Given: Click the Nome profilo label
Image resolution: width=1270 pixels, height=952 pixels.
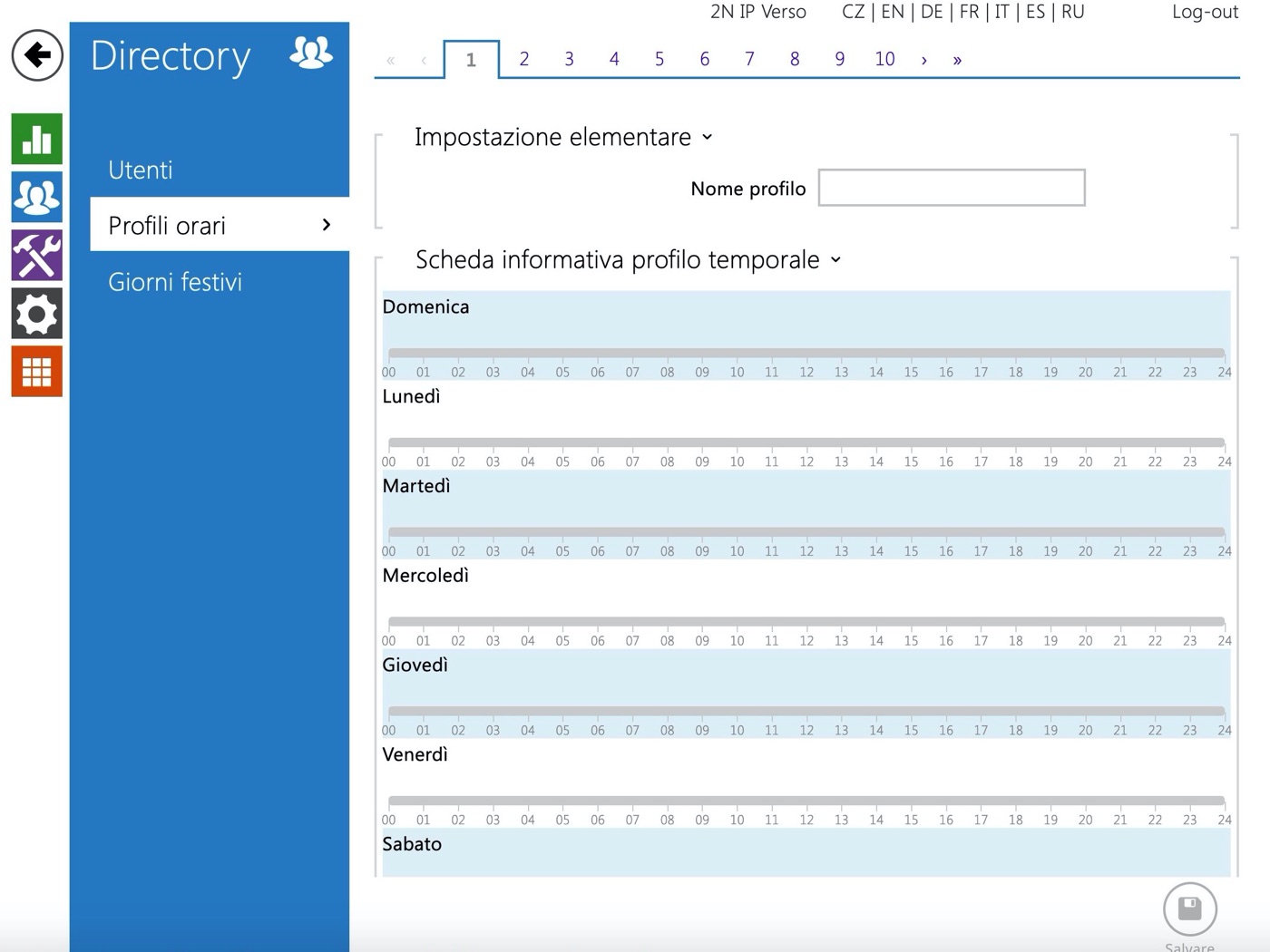Looking at the screenshot, I should (748, 189).
